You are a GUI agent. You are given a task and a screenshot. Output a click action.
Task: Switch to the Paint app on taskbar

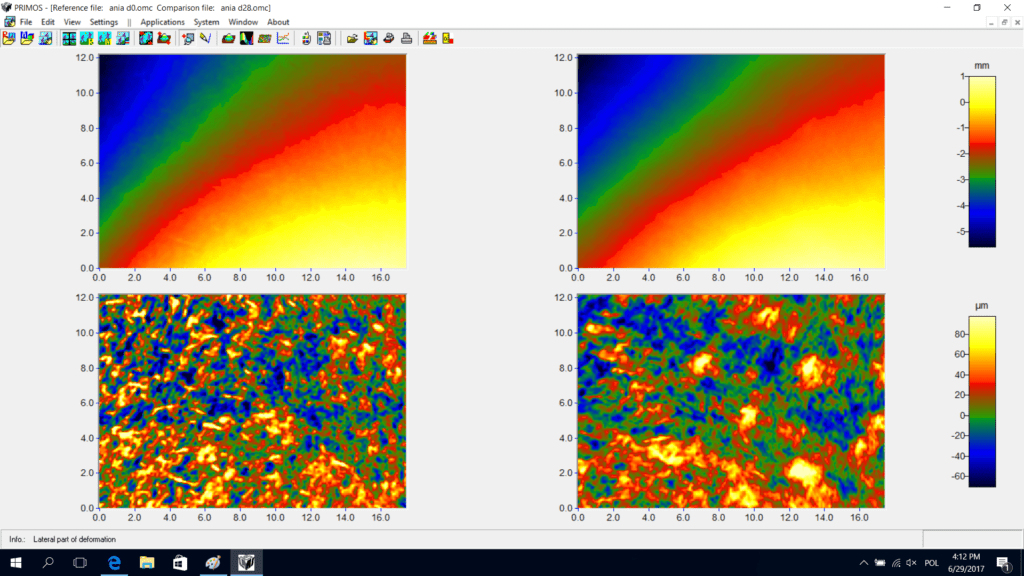click(x=213, y=562)
